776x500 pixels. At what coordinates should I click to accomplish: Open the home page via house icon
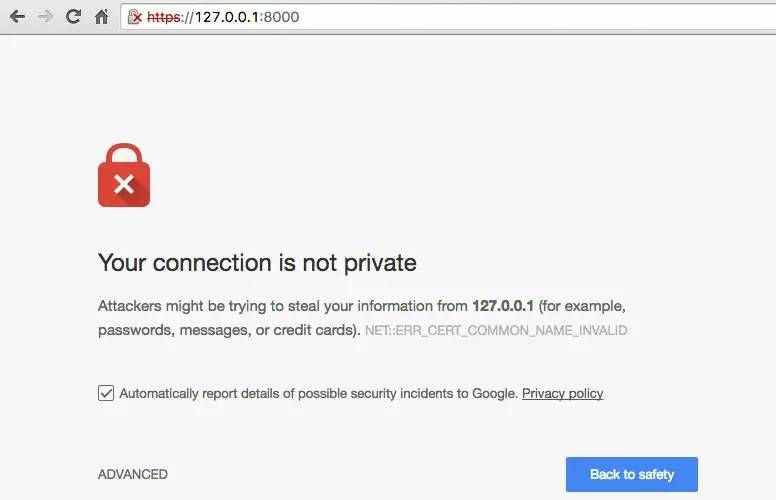point(101,16)
